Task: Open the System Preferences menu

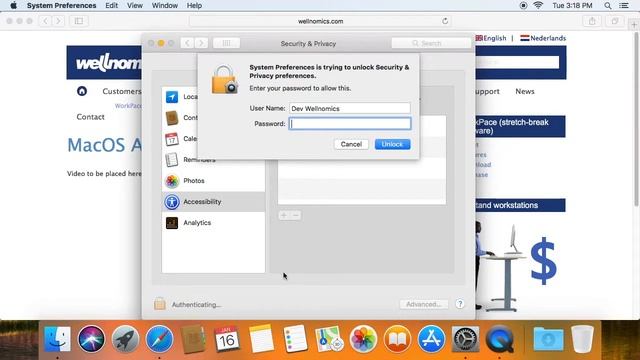Action: (x=62, y=5)
